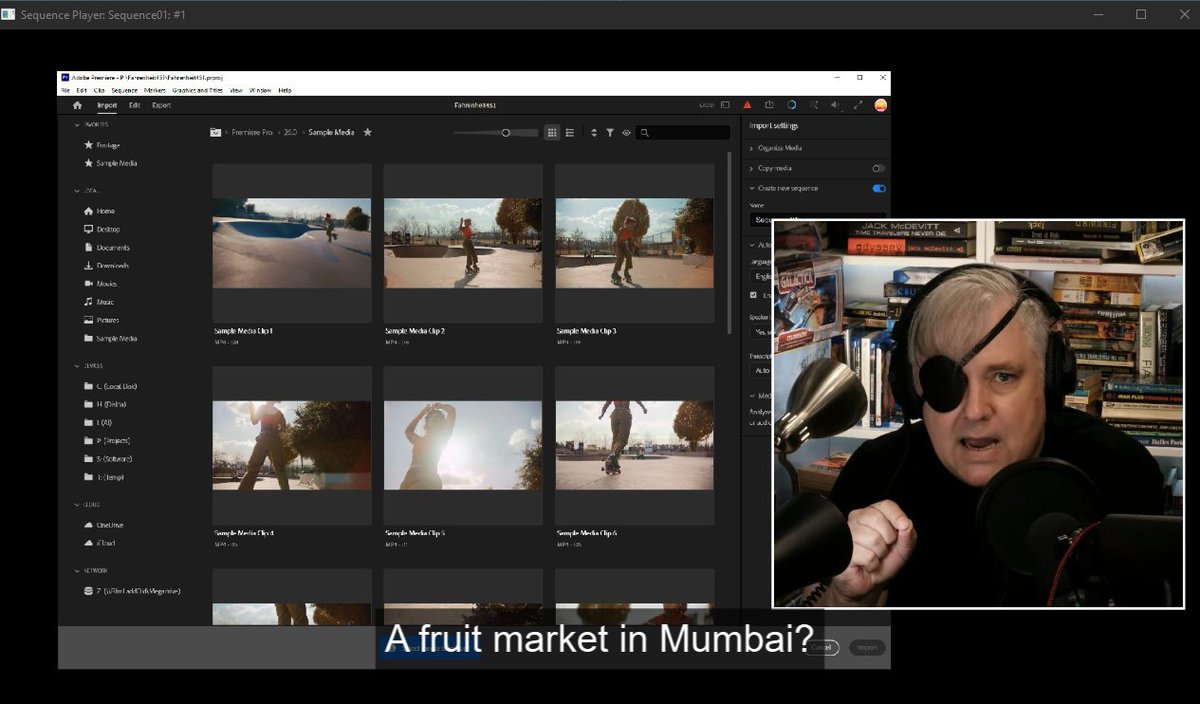1200x704 pixels.
Task: Select Sample Media Clip 3 thumbnail
Action: (635, 243)
